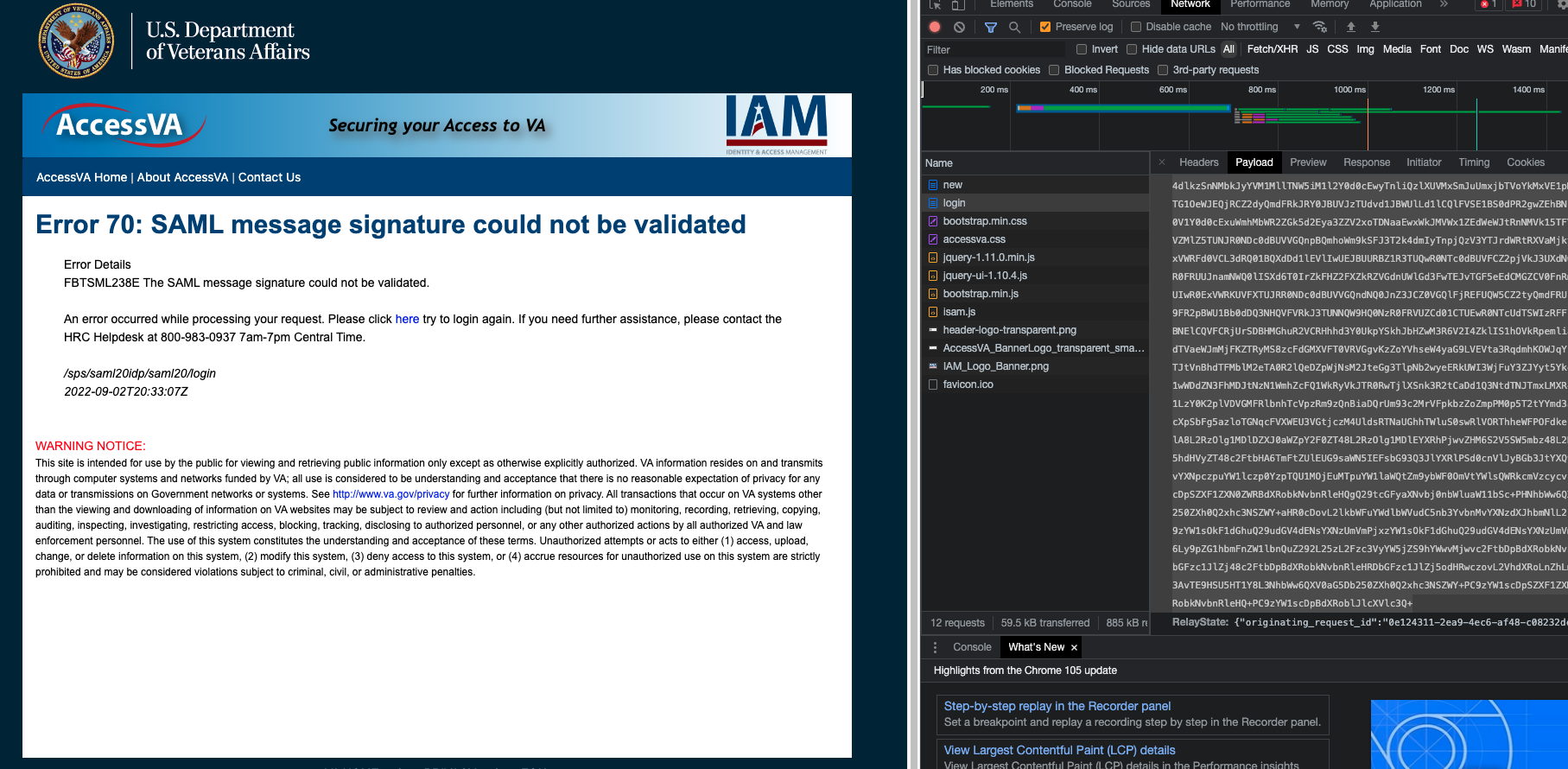Select favicon.ico request

coord(1035,384)
